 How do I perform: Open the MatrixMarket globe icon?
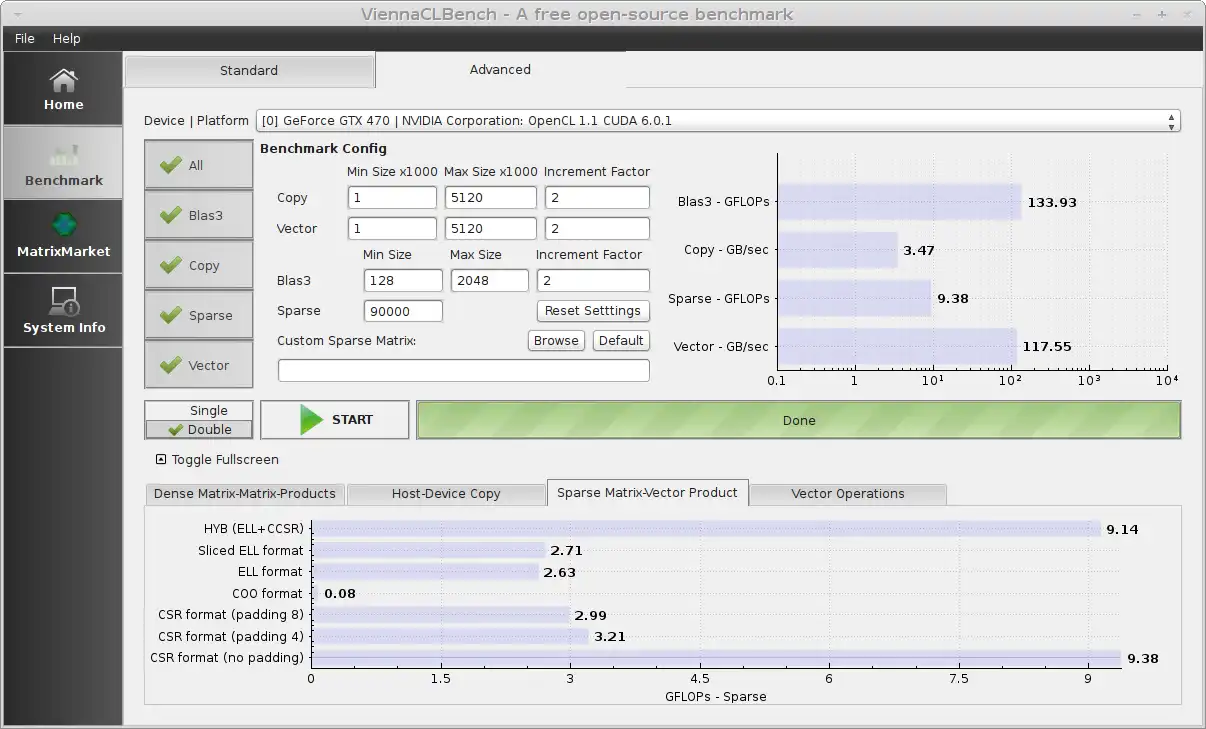[x=63, y=225]
